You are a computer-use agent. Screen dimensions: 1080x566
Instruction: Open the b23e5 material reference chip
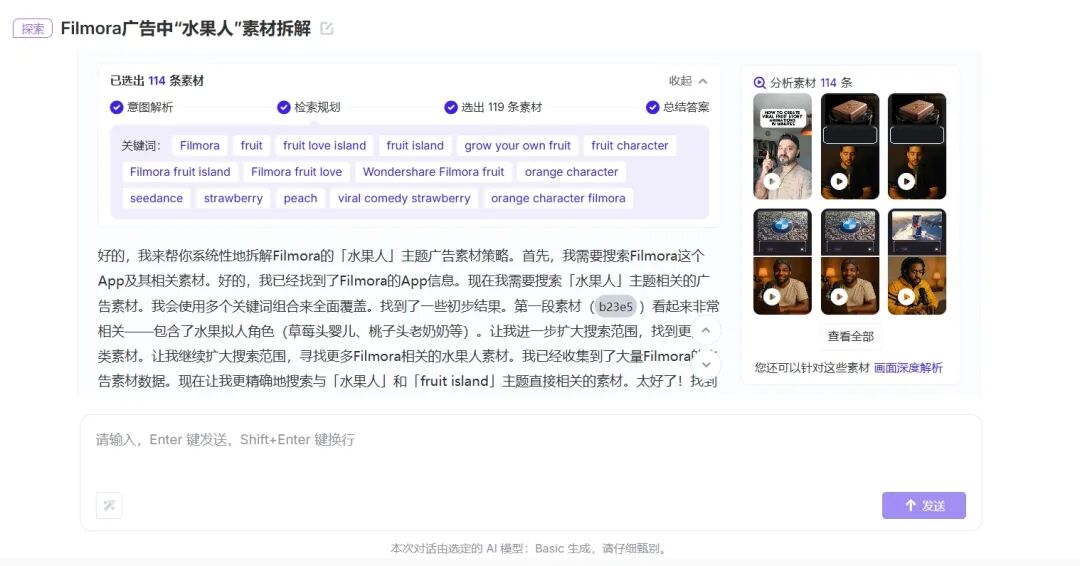coord(615,306)
